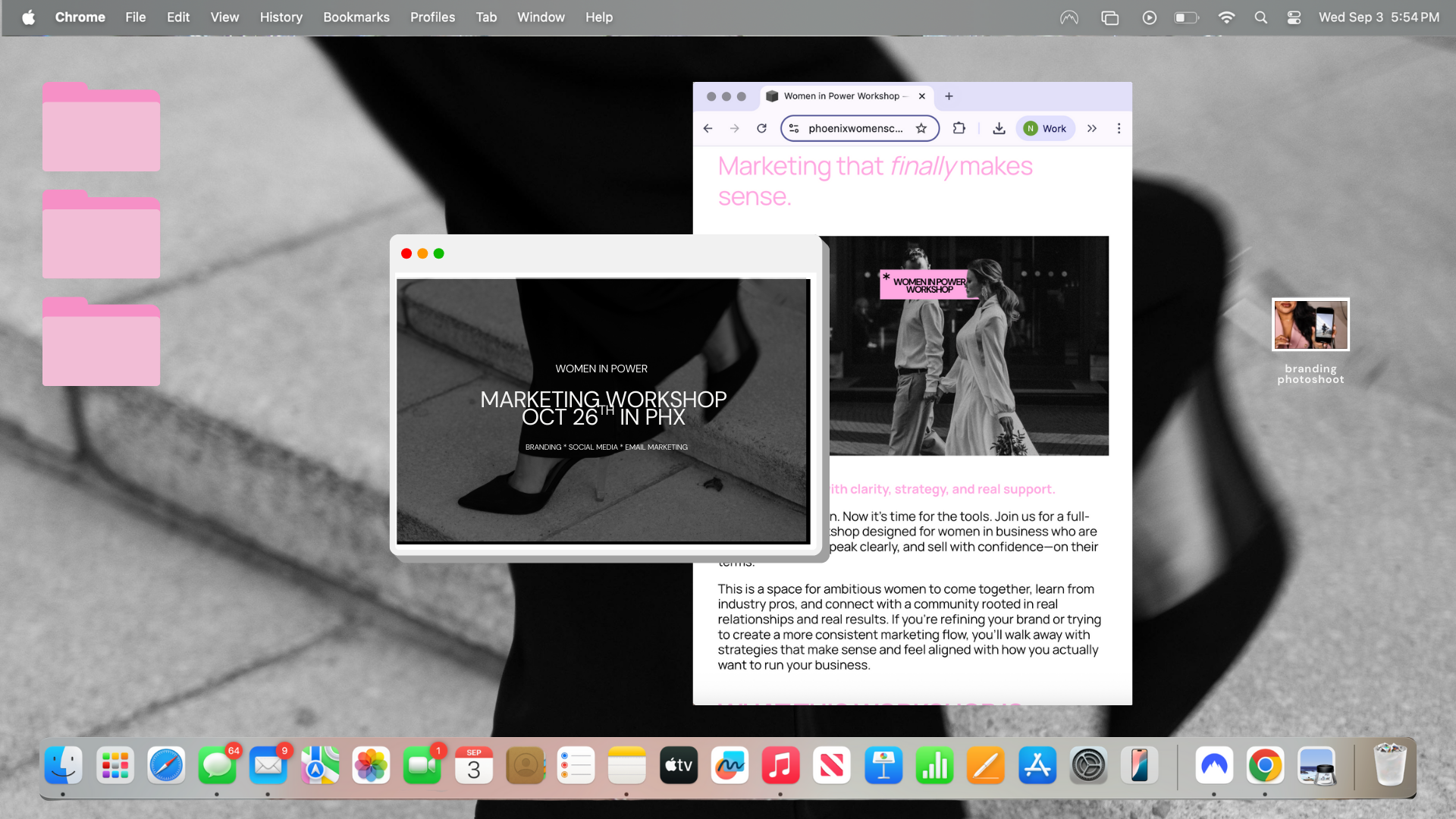Close the Women in Power Workshop tab
The image size is (1456, 819).
tap(921, 96)
